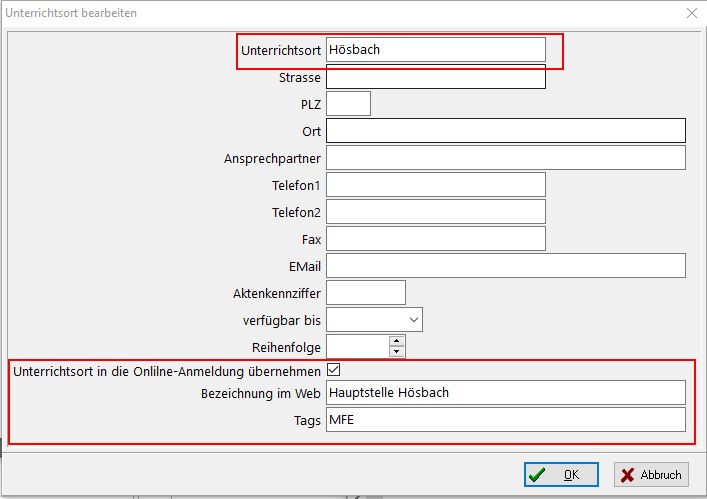Cancel using the Abbruch button
The height and width of the screenshot is (499, 707).
[651, 474]
